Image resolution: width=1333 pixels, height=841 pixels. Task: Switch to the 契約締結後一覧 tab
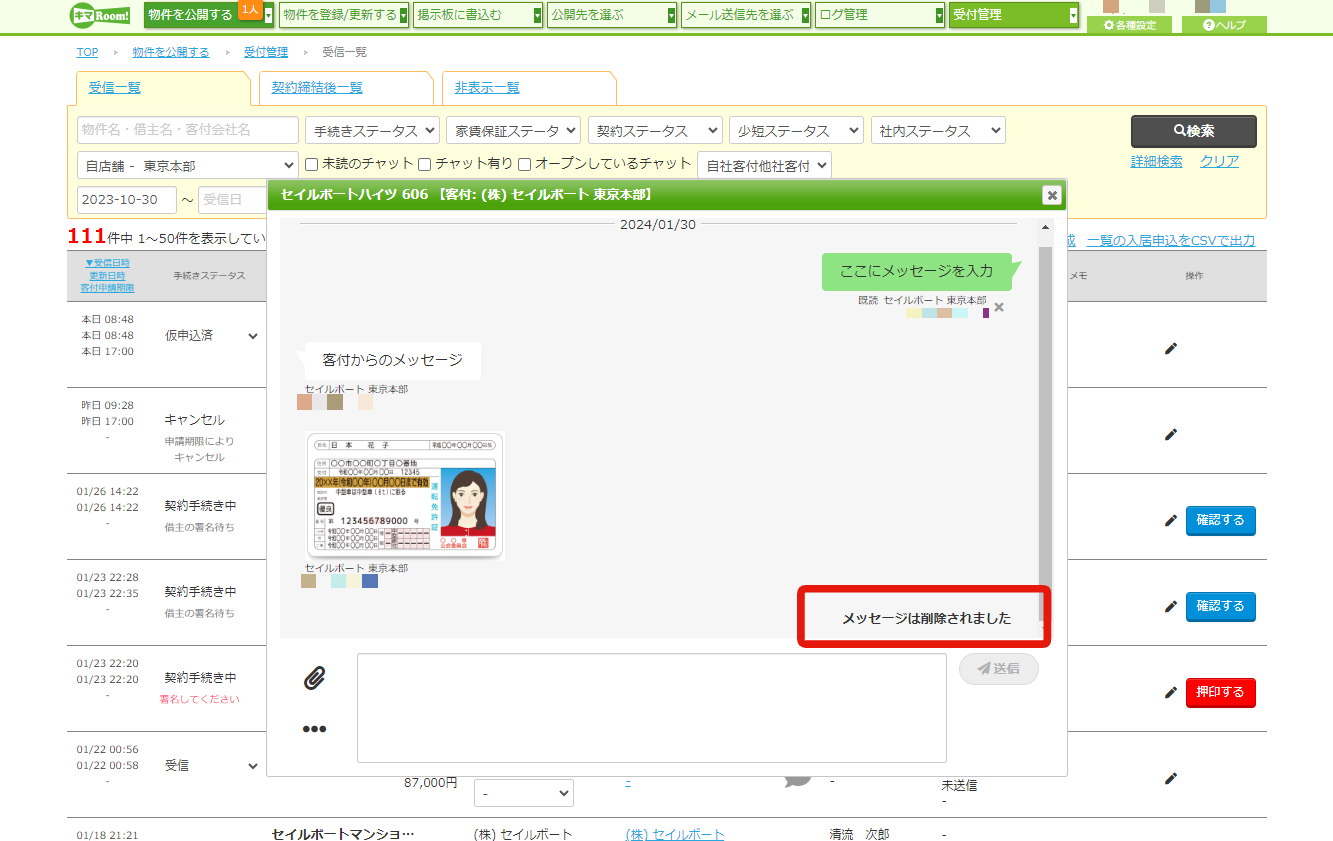coord(317,88)
